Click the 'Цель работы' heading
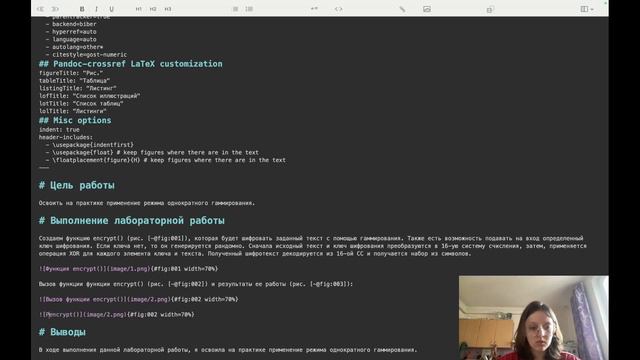This screenshot has height=360, width=640. pos(77,185)
